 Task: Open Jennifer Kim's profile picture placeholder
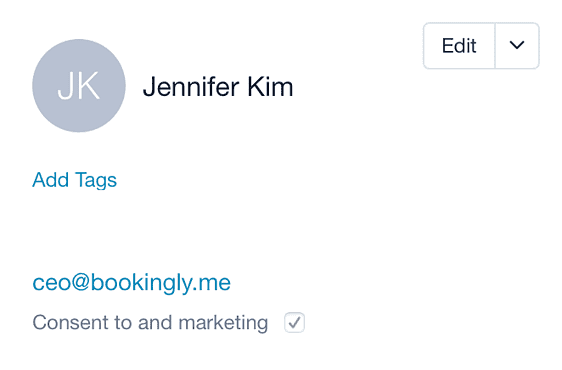(79, 86)
